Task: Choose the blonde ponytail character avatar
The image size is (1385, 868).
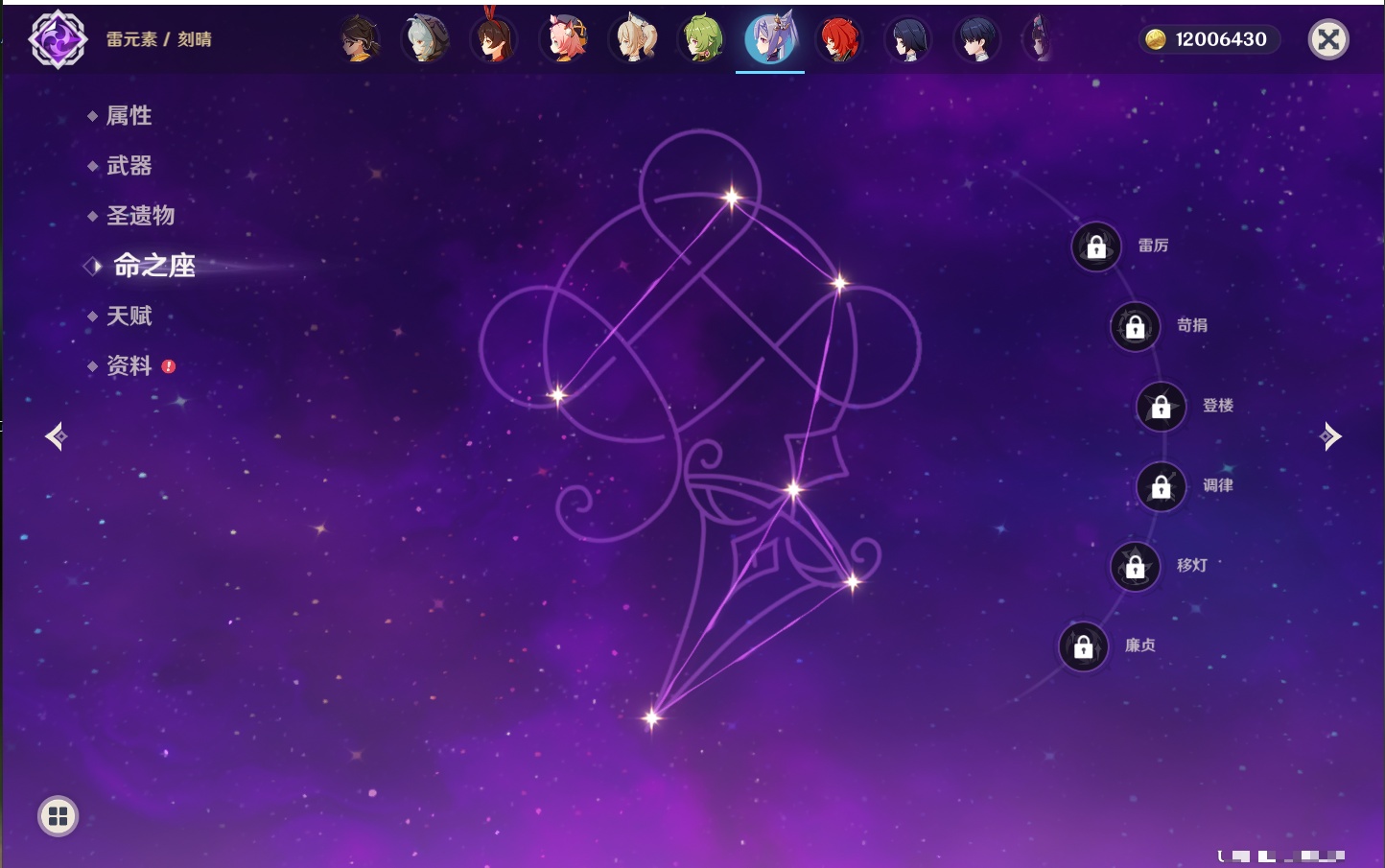Action: 634,39
